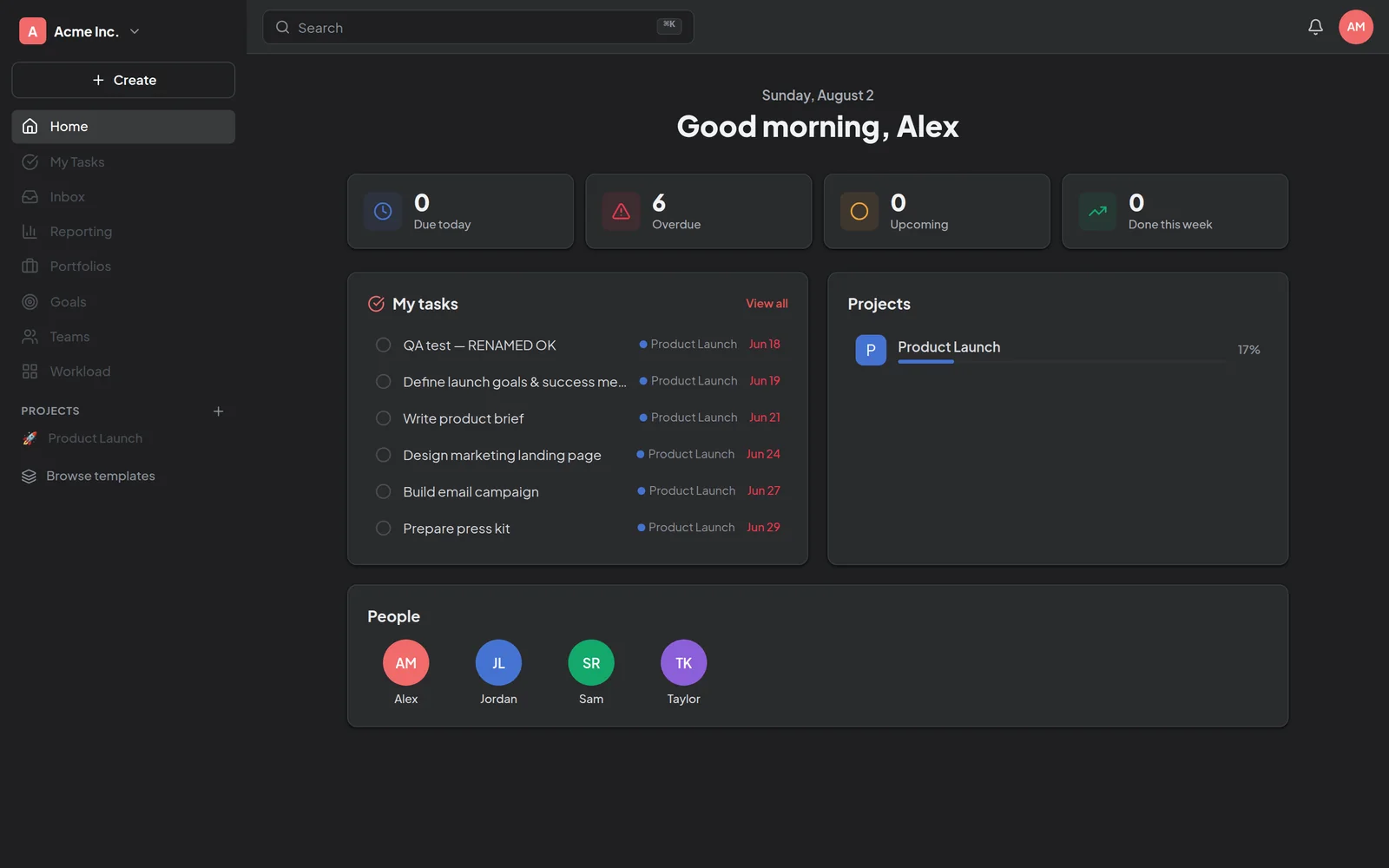Open the Upcoming stat card
Image resolution: width=1389 pixels, height=868 pixels.
937,212
